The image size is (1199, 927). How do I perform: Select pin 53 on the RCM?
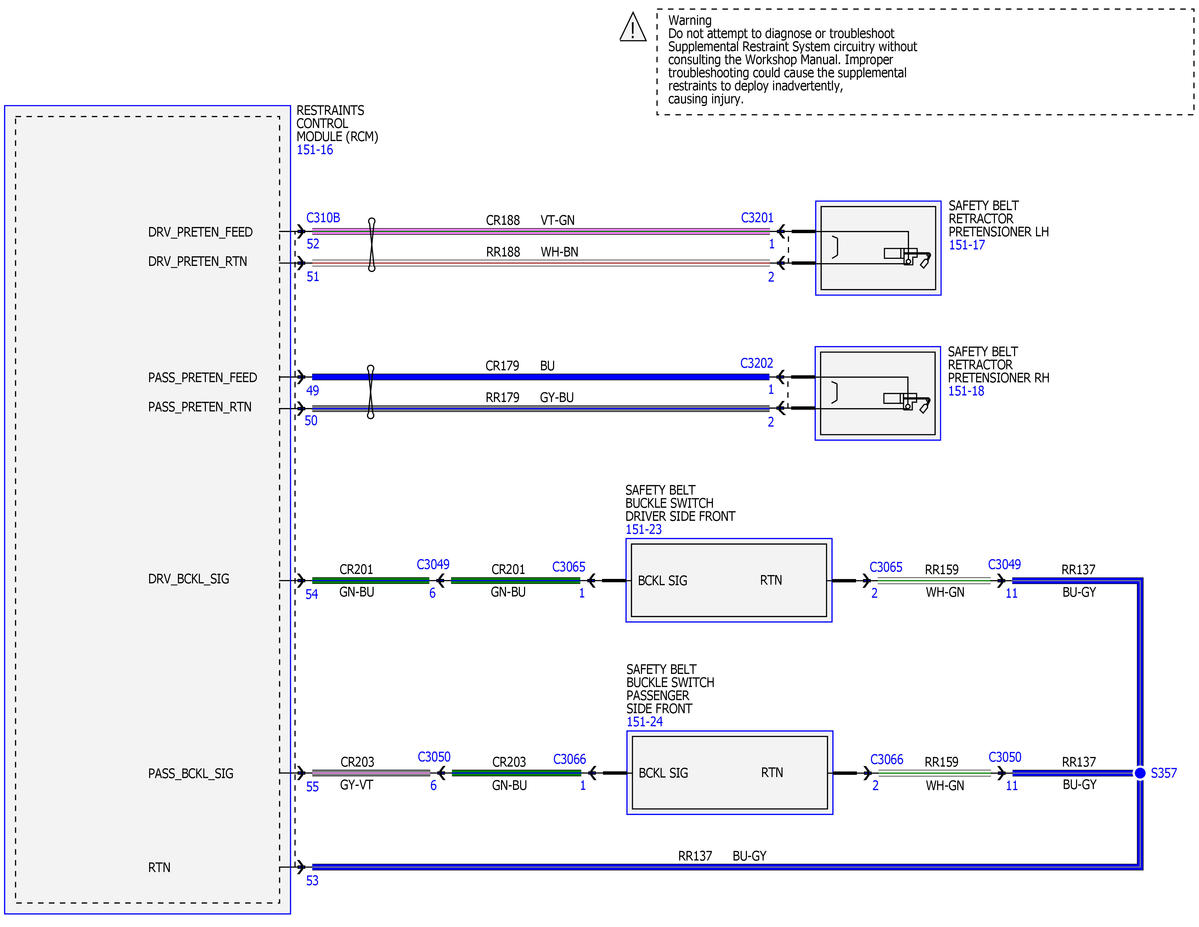(x=312, y=881)
